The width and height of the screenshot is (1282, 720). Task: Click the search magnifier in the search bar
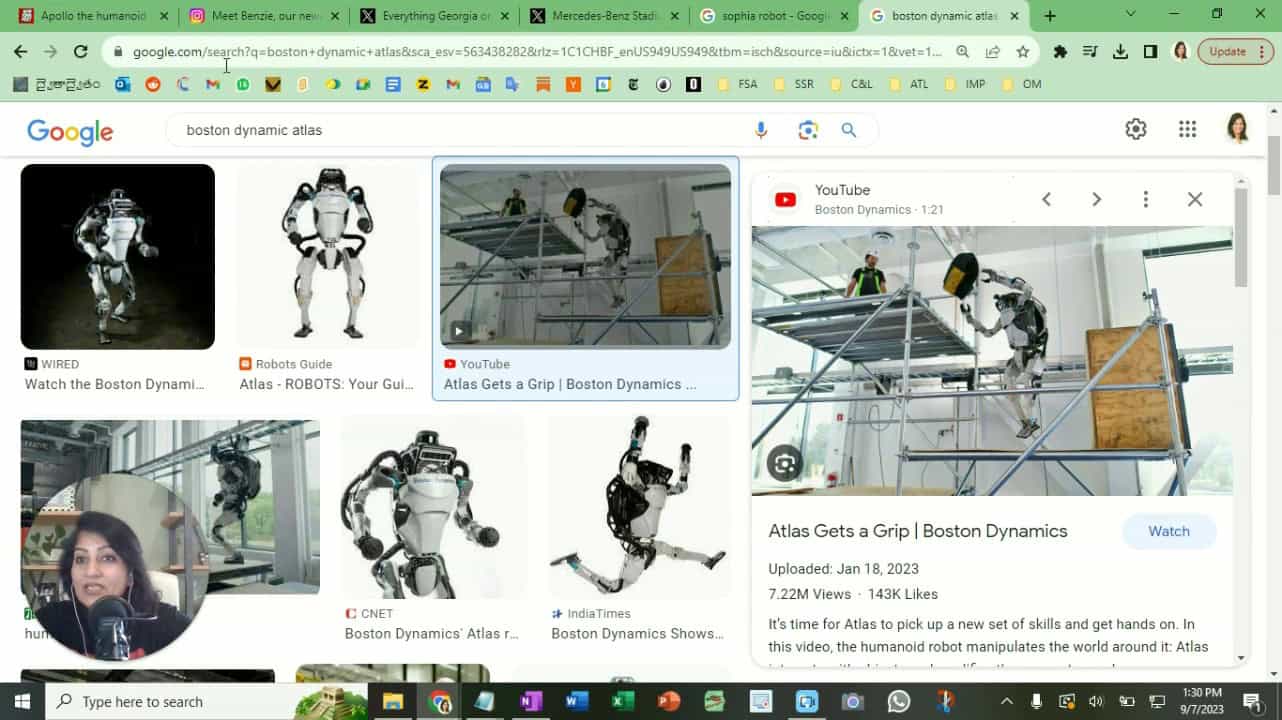point(849,129)
